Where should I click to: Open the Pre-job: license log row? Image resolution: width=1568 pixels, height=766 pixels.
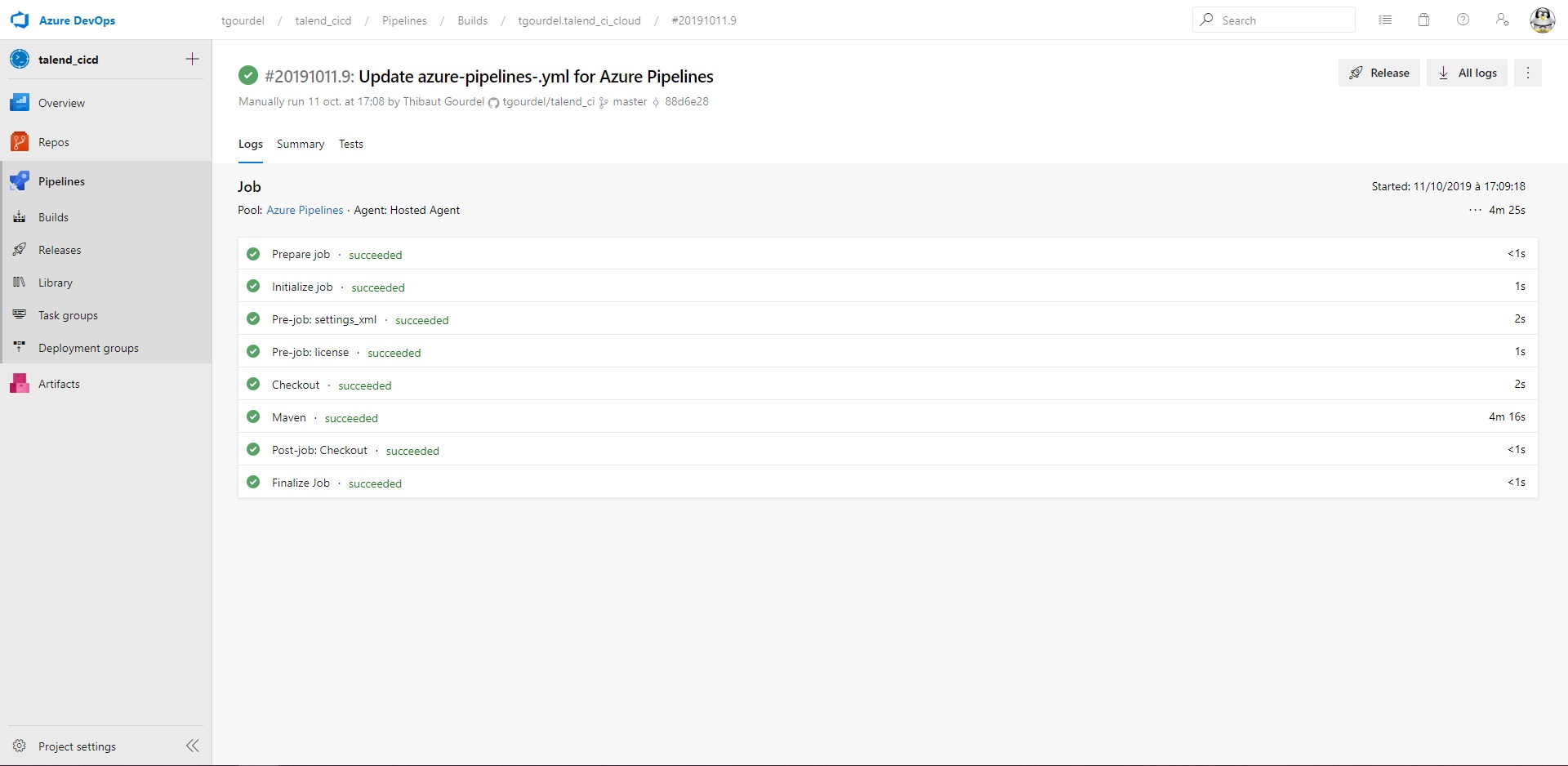click(x=888, y=352)
